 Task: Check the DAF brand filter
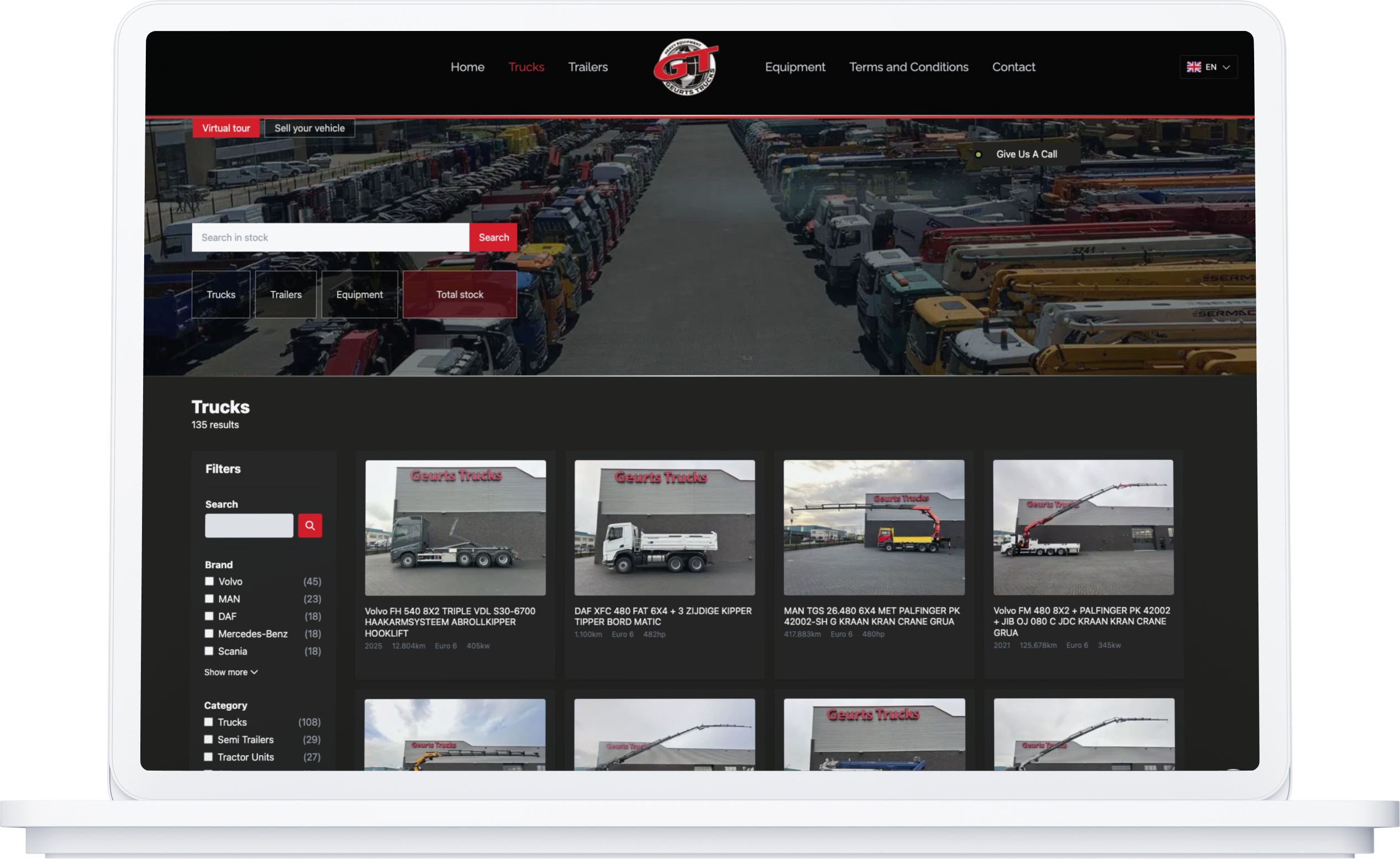pos(209,616)
